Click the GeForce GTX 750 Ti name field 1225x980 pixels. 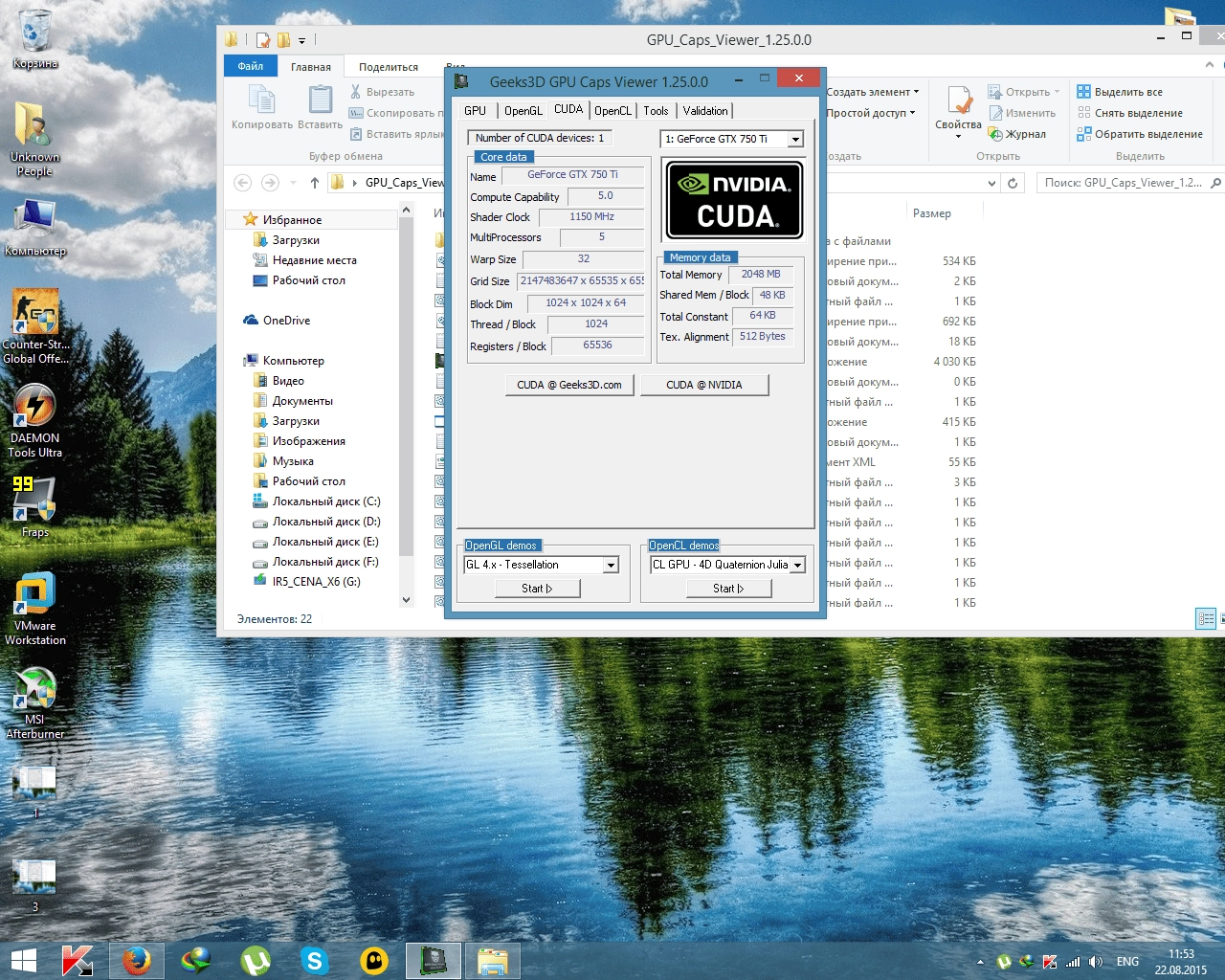572,175
